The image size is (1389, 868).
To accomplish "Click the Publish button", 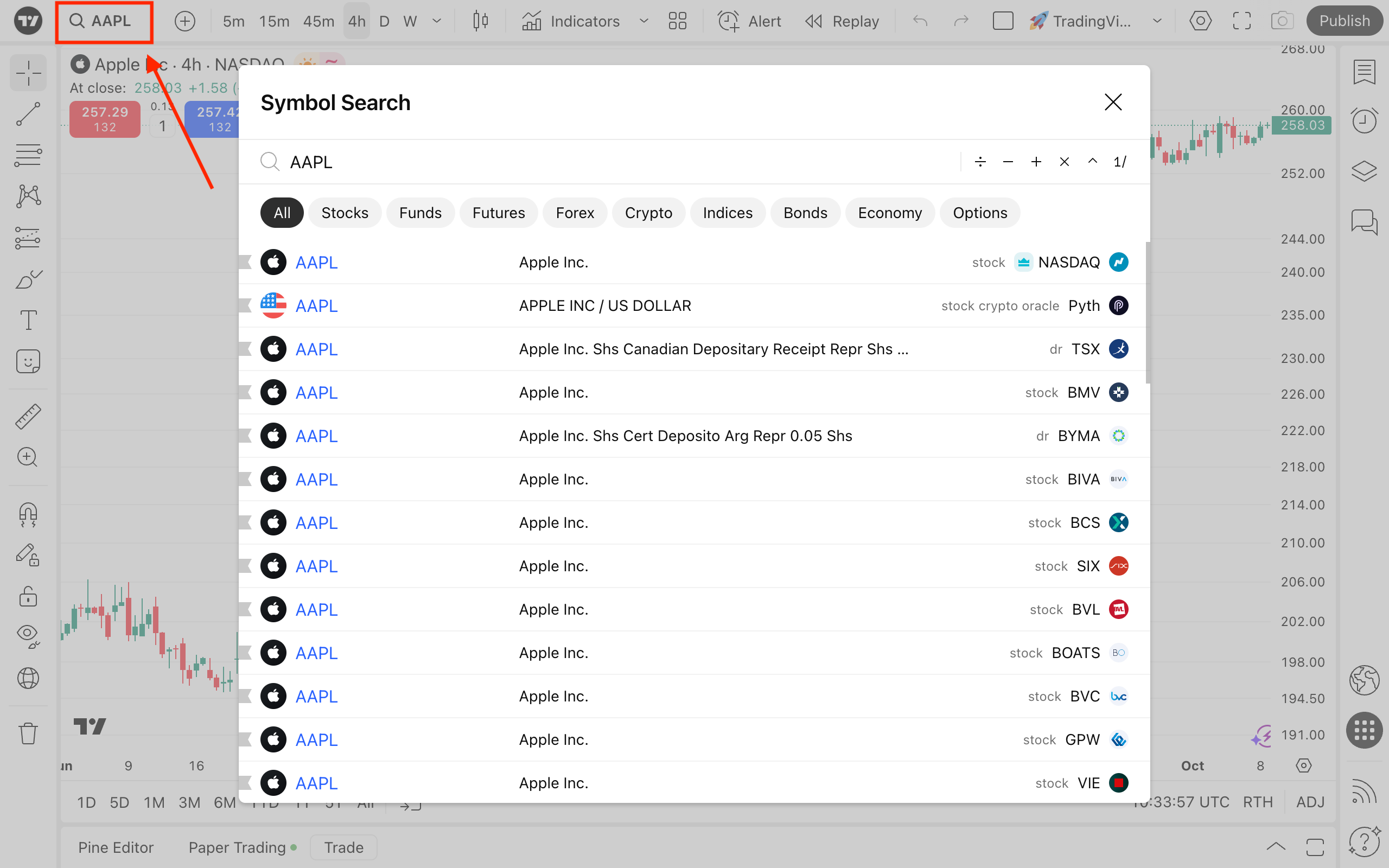I will [x=1343, y=21].
